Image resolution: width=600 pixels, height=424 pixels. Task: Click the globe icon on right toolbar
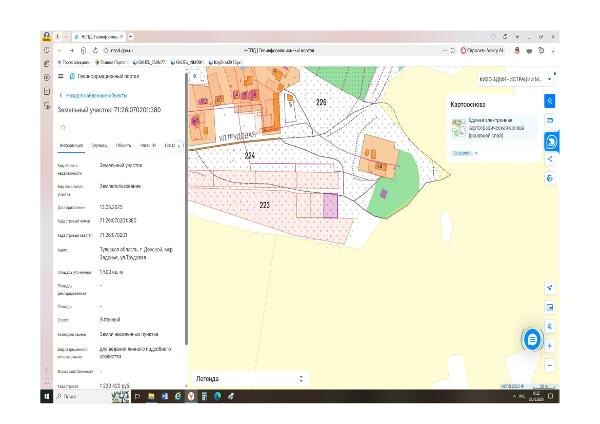pyautogui.click(x=549, y=178)
